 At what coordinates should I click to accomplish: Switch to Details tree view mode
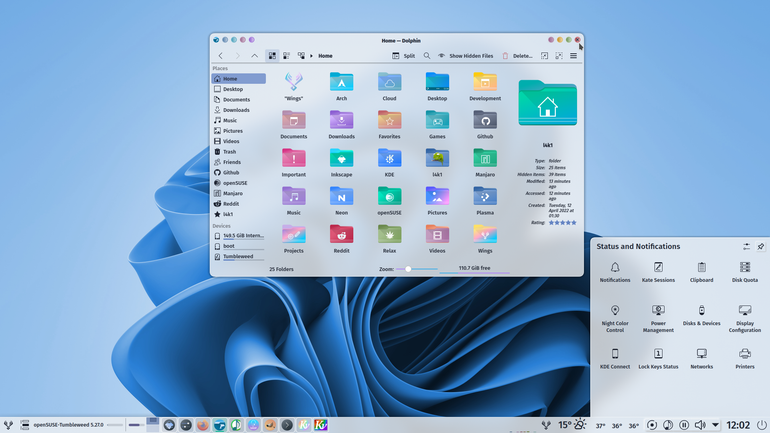point(301,56)
